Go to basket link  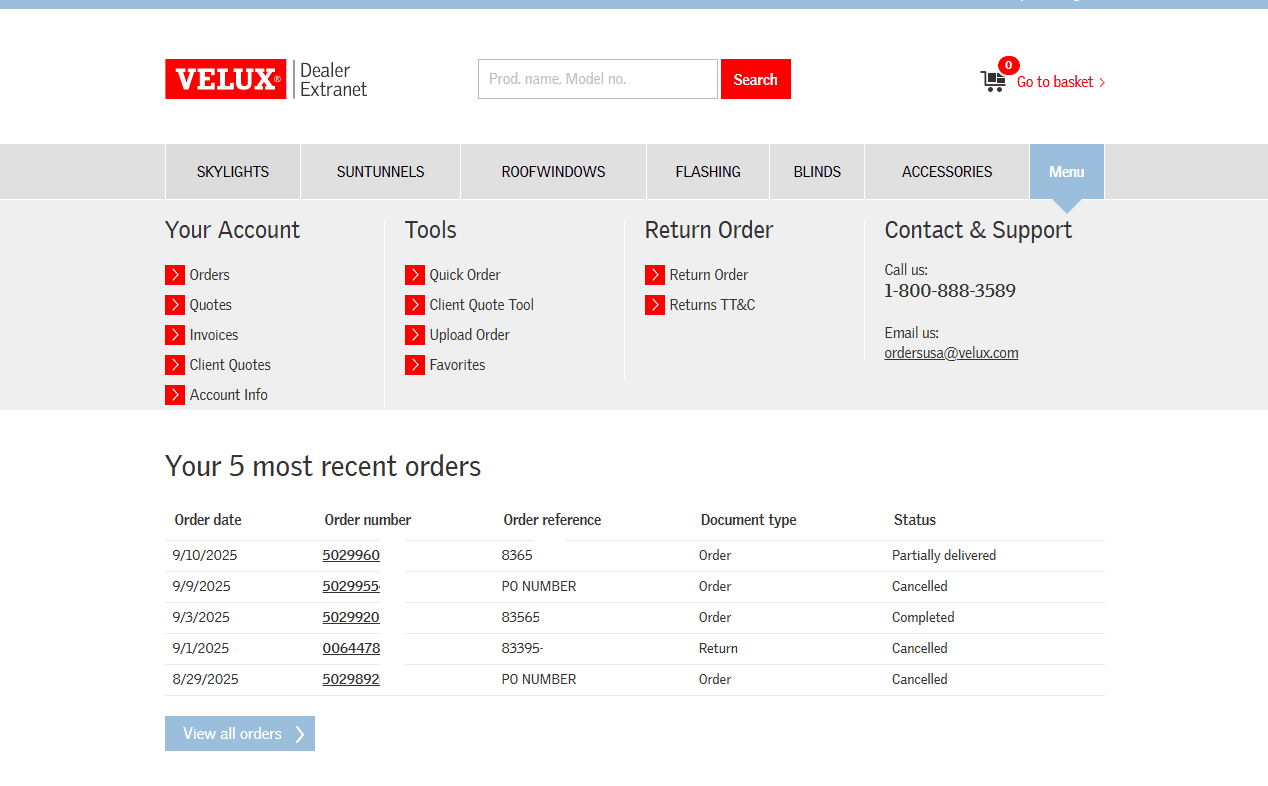pyautogui.click(x=1061, y=82)
